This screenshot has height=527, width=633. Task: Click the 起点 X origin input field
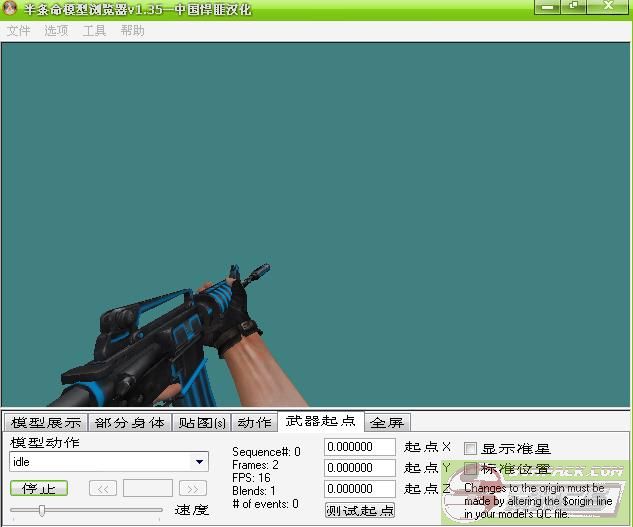coord(360,447)
